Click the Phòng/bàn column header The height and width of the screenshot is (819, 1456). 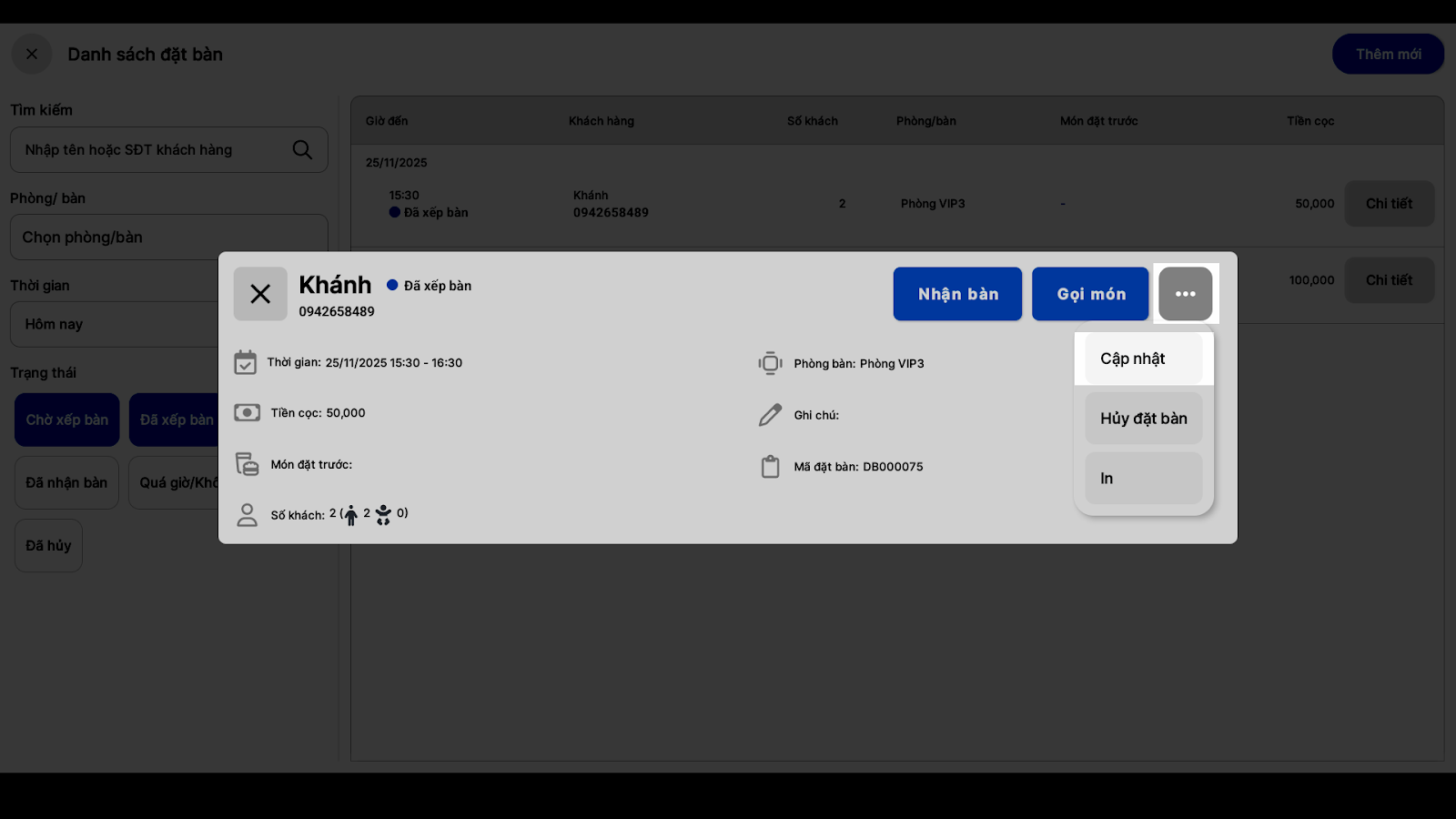click(926, 121)
